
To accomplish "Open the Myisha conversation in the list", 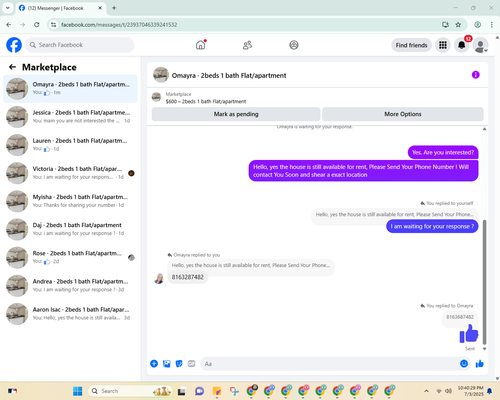I will point(70,201).
